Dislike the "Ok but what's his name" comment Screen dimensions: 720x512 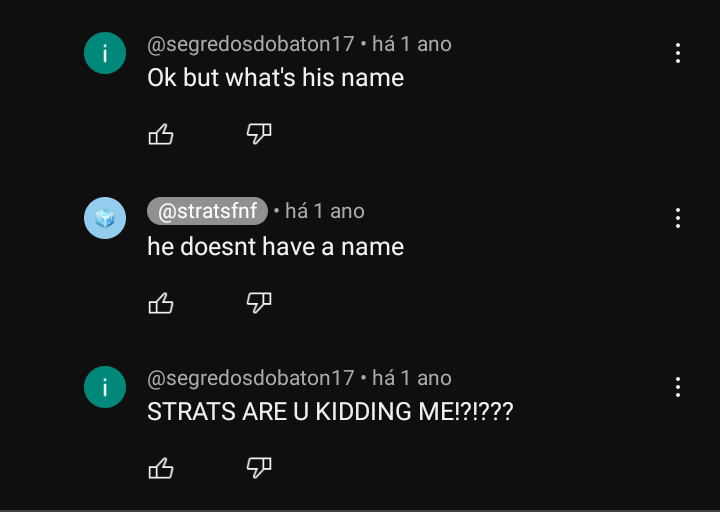[259, 134]
